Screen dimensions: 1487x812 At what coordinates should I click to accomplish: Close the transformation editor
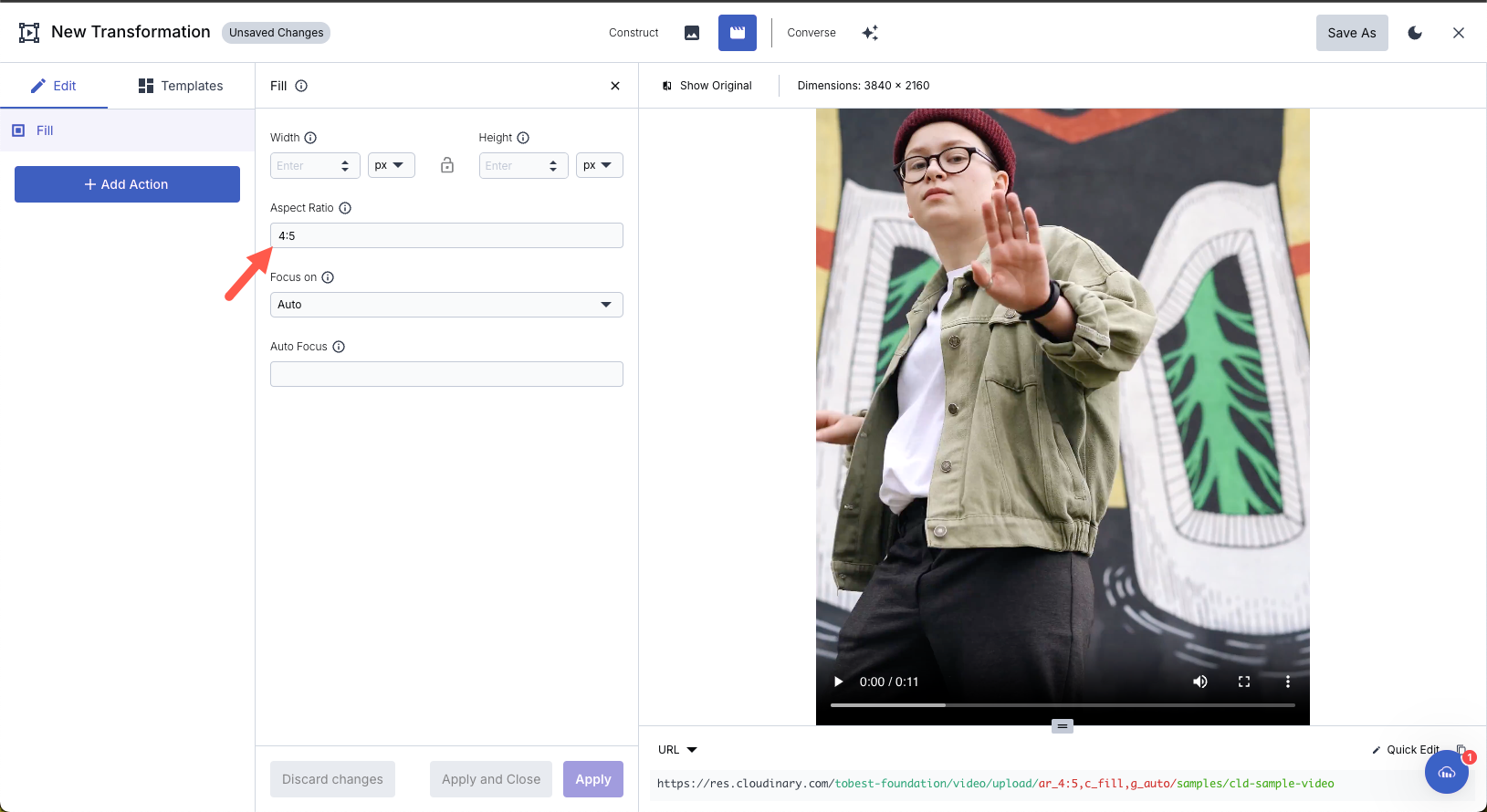pos(1459,33)
